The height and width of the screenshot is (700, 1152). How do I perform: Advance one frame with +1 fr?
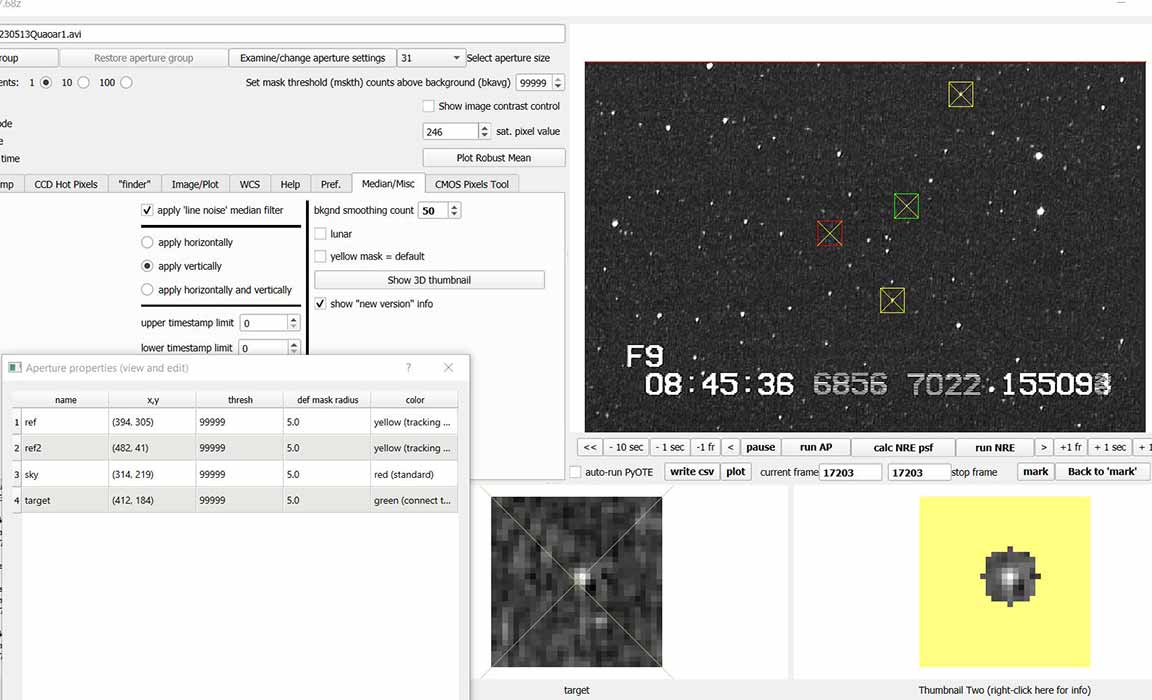point(1070,447)
